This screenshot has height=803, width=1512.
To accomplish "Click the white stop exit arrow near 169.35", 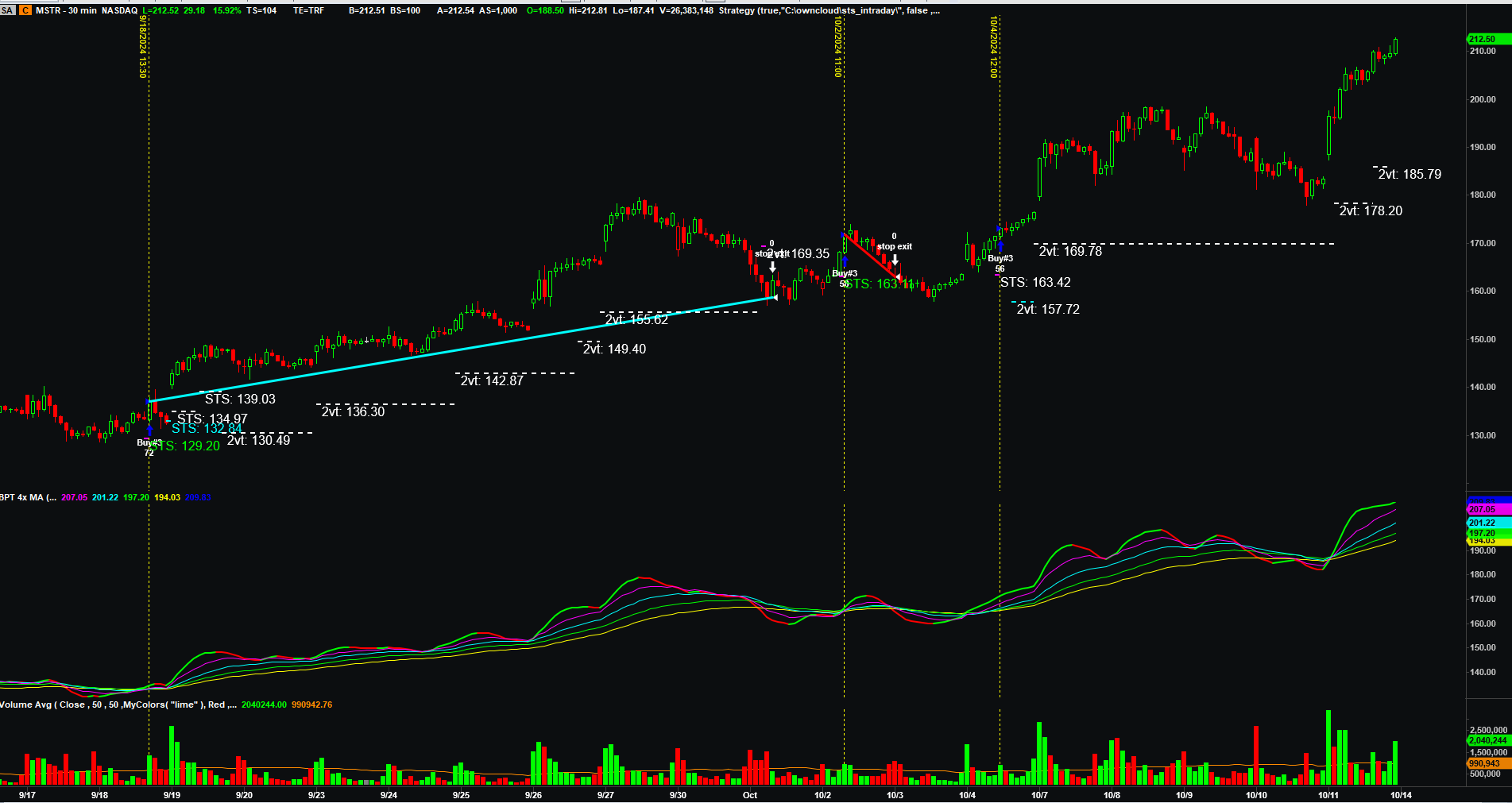I will pyautogui.click(x=772, y=268).
